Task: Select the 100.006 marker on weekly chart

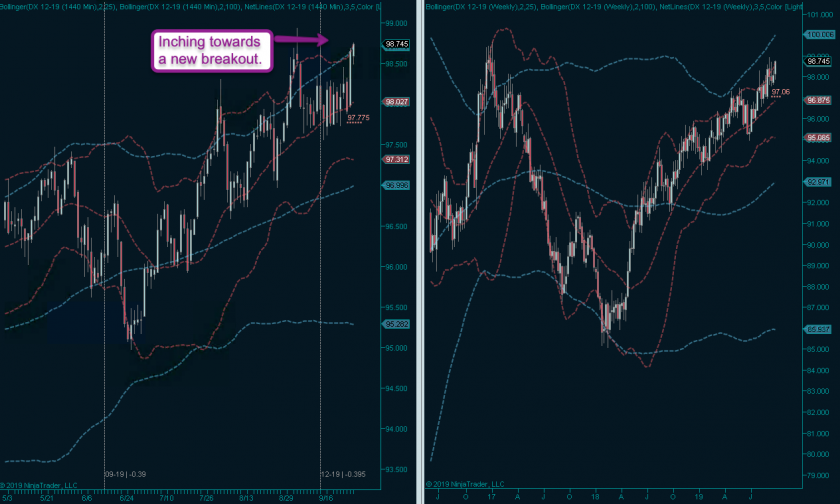Action: [820, 34]
